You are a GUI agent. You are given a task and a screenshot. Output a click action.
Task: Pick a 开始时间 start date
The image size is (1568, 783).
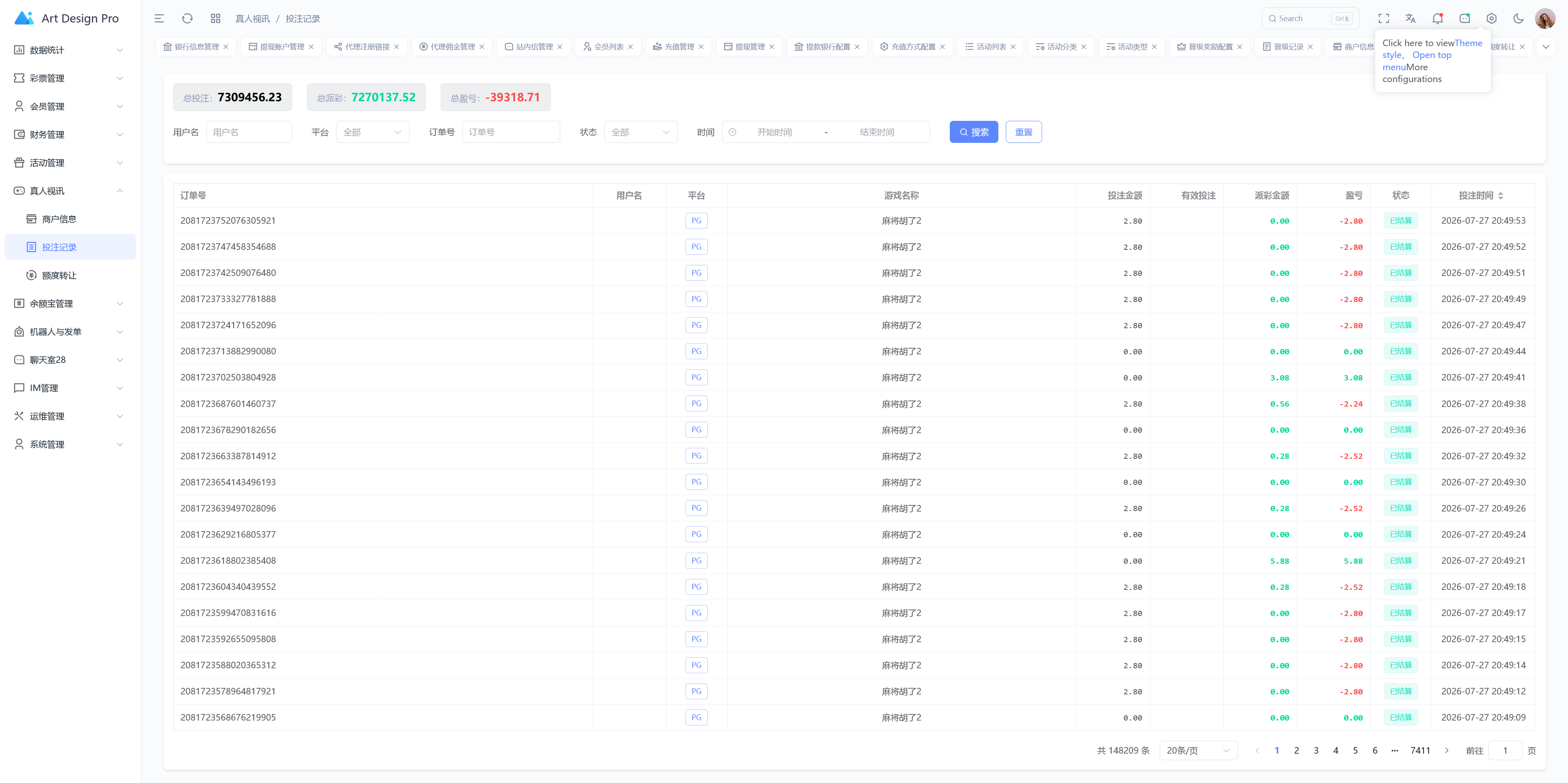point(774,132)
